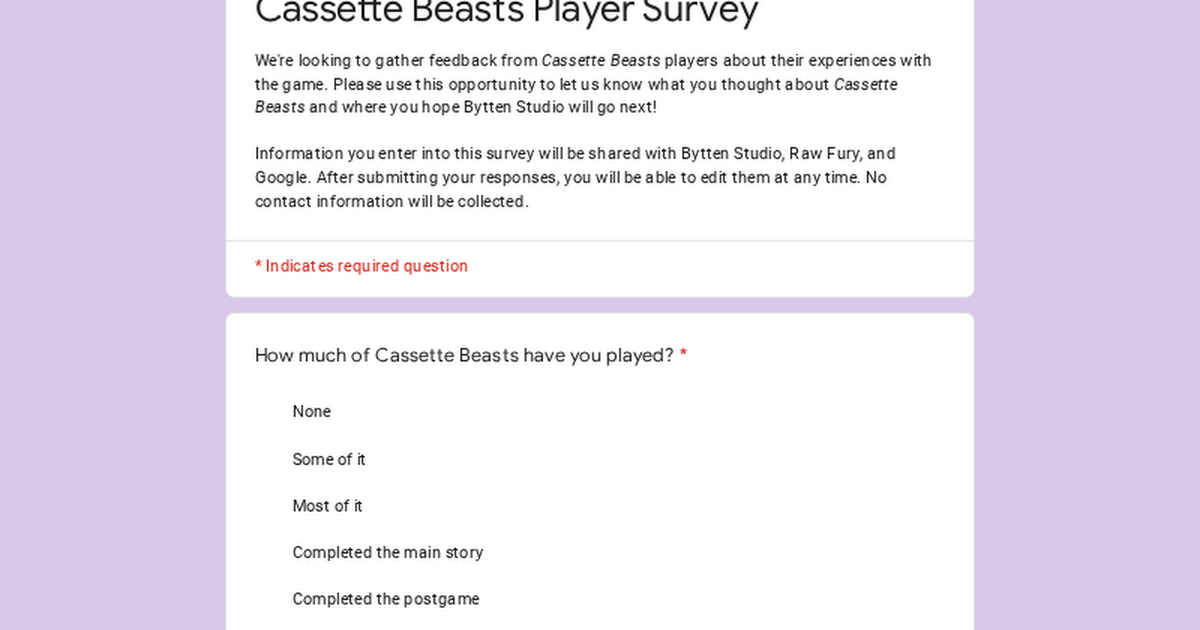
Task: Click the "Cassette Beasts Player Survey" title
Action: (507, 12)
